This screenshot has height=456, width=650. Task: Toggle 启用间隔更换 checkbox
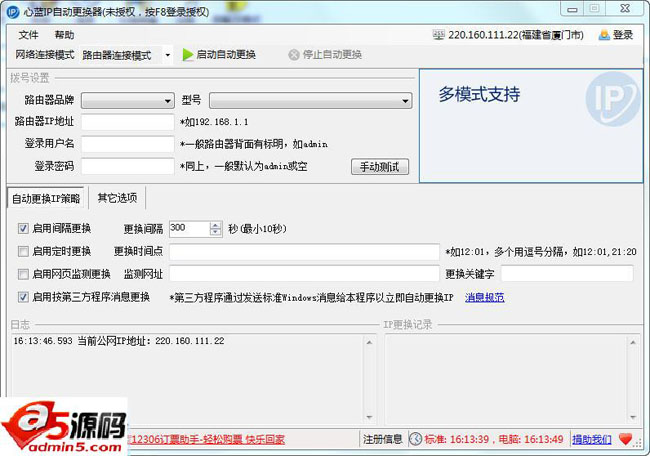tap(23, 228)
